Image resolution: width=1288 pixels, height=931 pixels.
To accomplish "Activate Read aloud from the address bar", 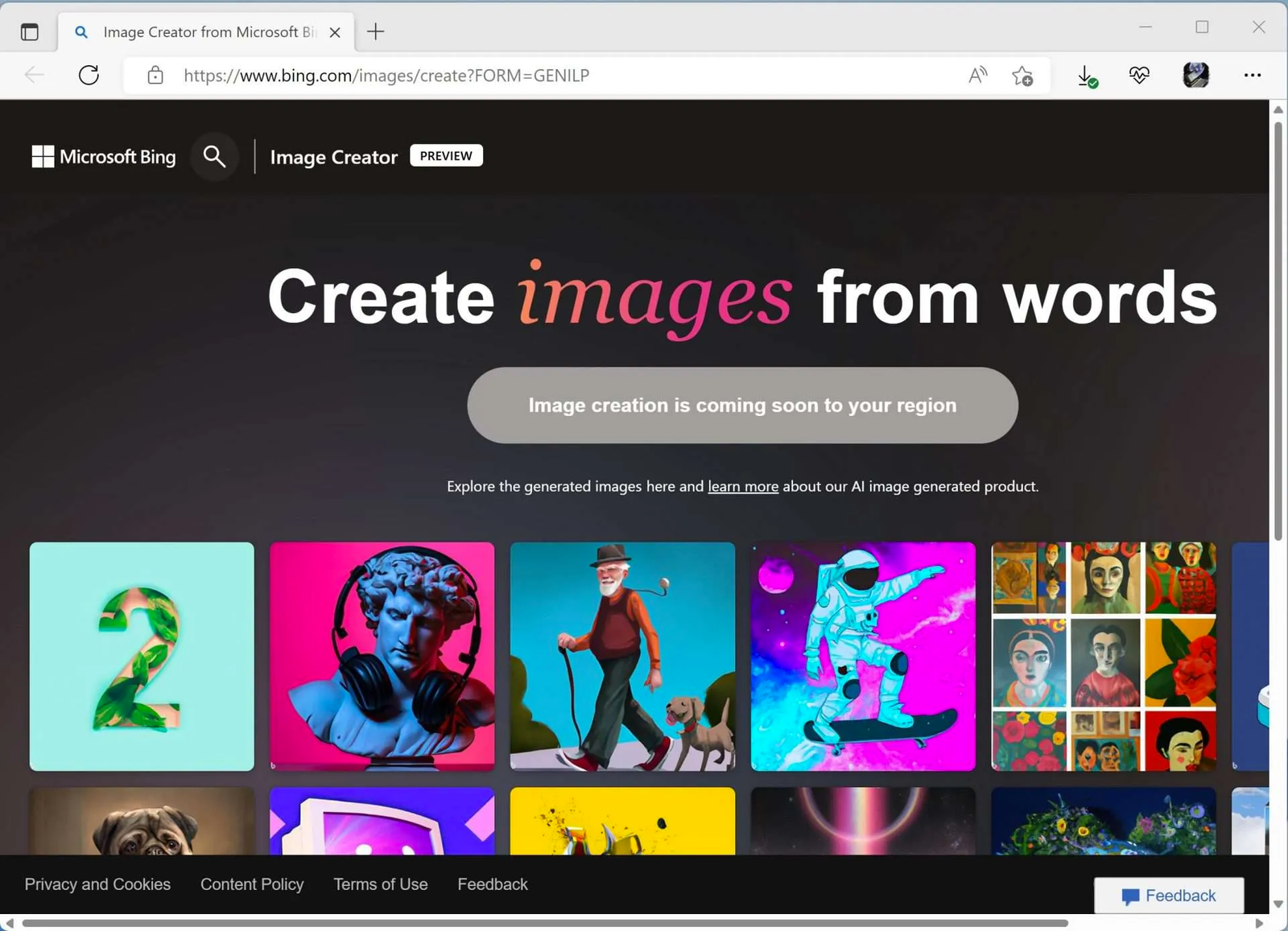I will coord(976,75).
